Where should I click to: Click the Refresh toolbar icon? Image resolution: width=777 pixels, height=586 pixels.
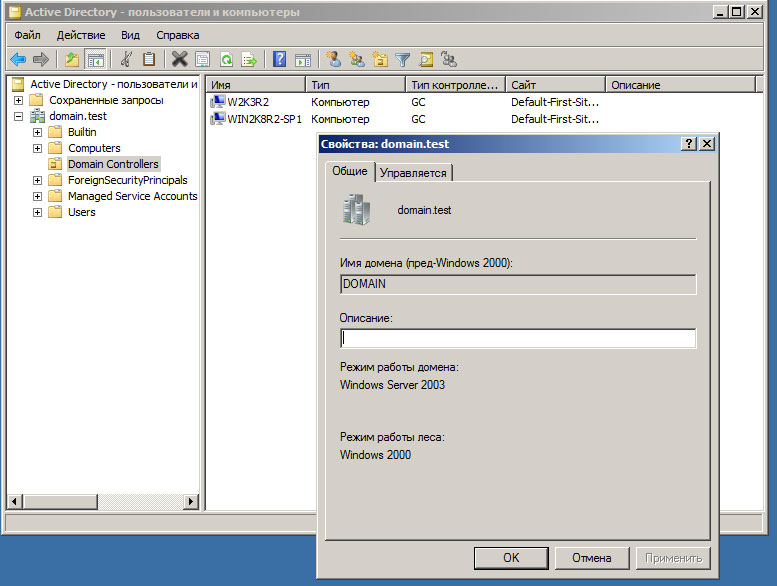coord(226,60)
